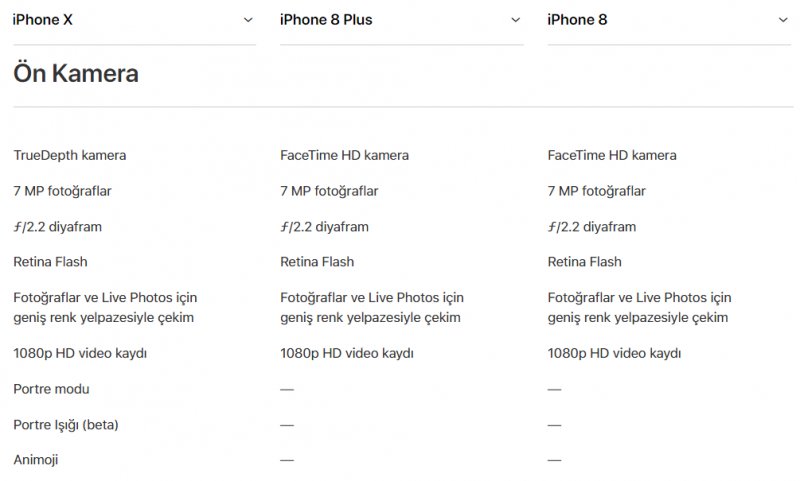Click the Portre modu dash under iPhone 8
Viewport: 800px width, 481px height.
554,388
